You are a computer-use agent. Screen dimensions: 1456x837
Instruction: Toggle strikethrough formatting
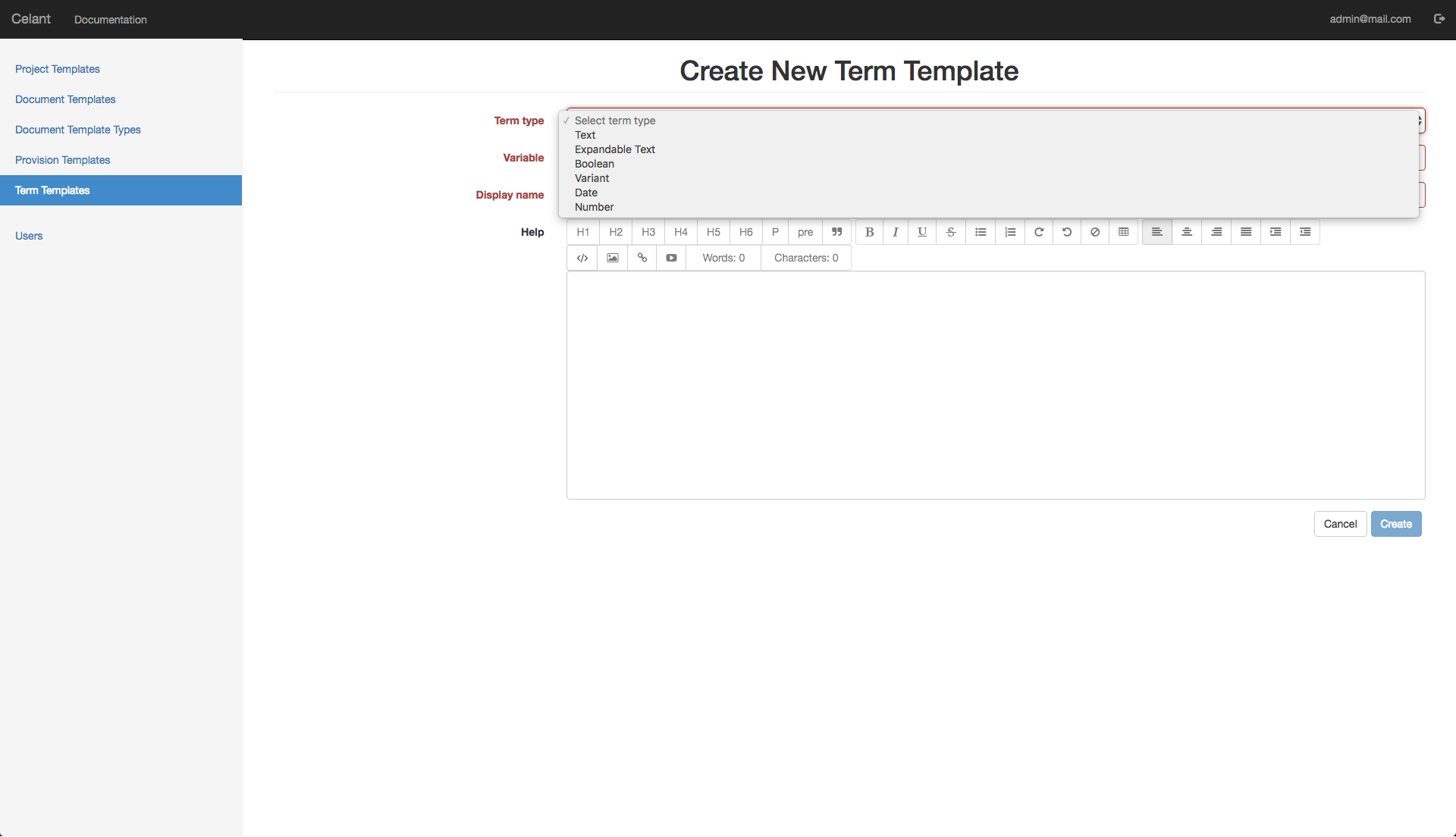951,232
